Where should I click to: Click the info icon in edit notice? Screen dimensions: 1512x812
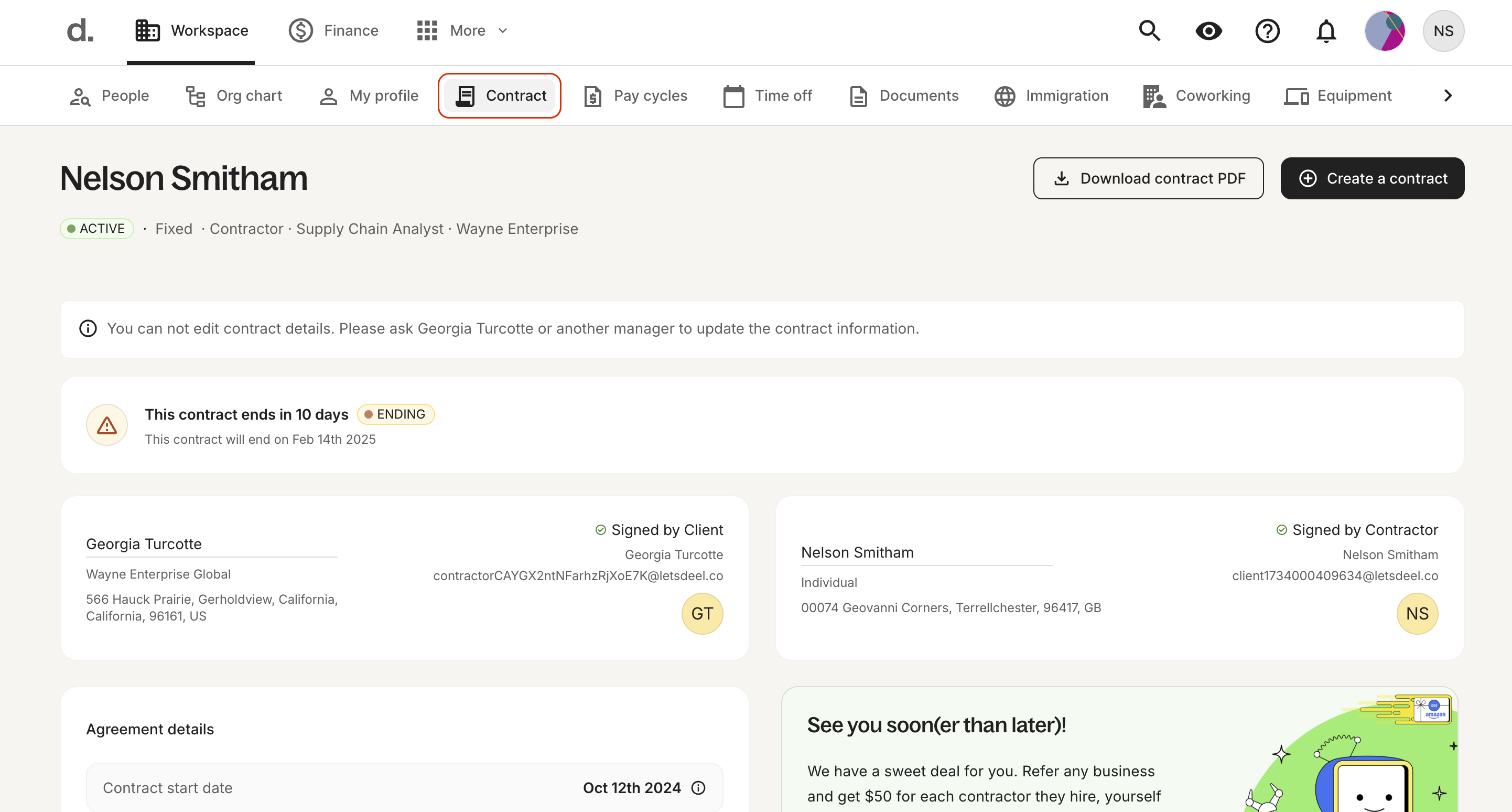pos(88,329)
